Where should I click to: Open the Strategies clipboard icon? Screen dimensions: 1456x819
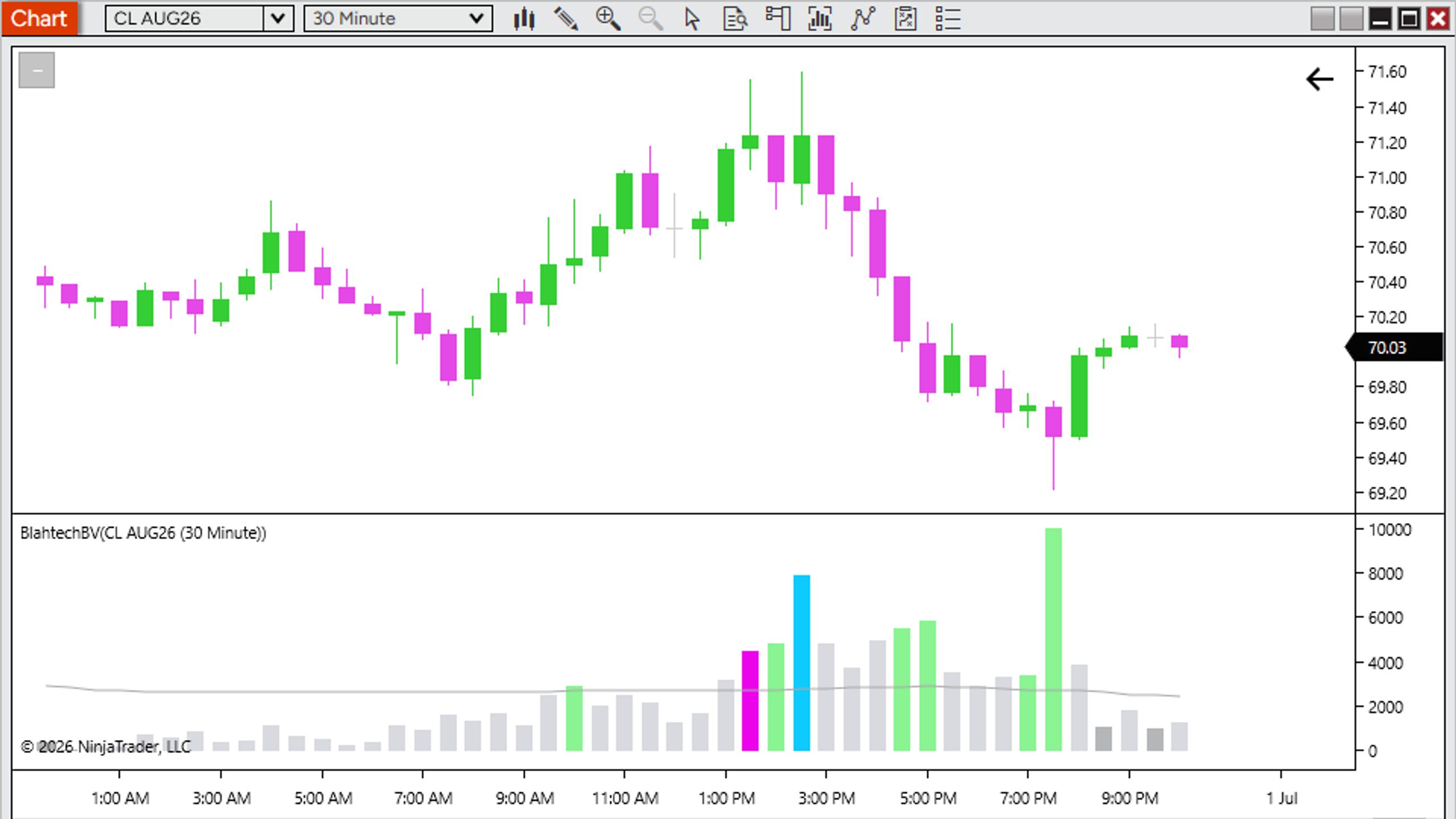click(x=905, y=19)
